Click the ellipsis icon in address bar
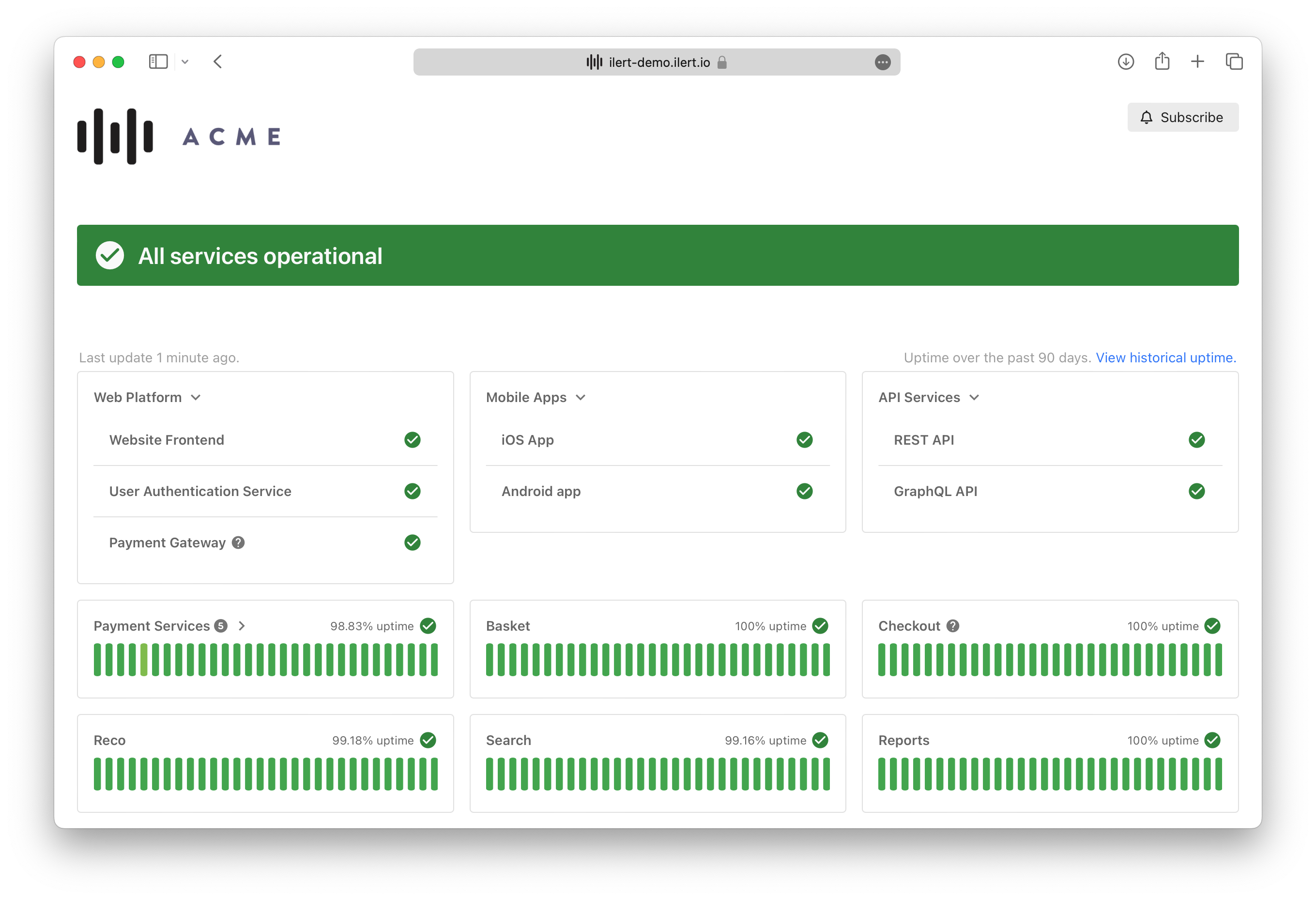1316x900 pixels. (x=882, y=62)
